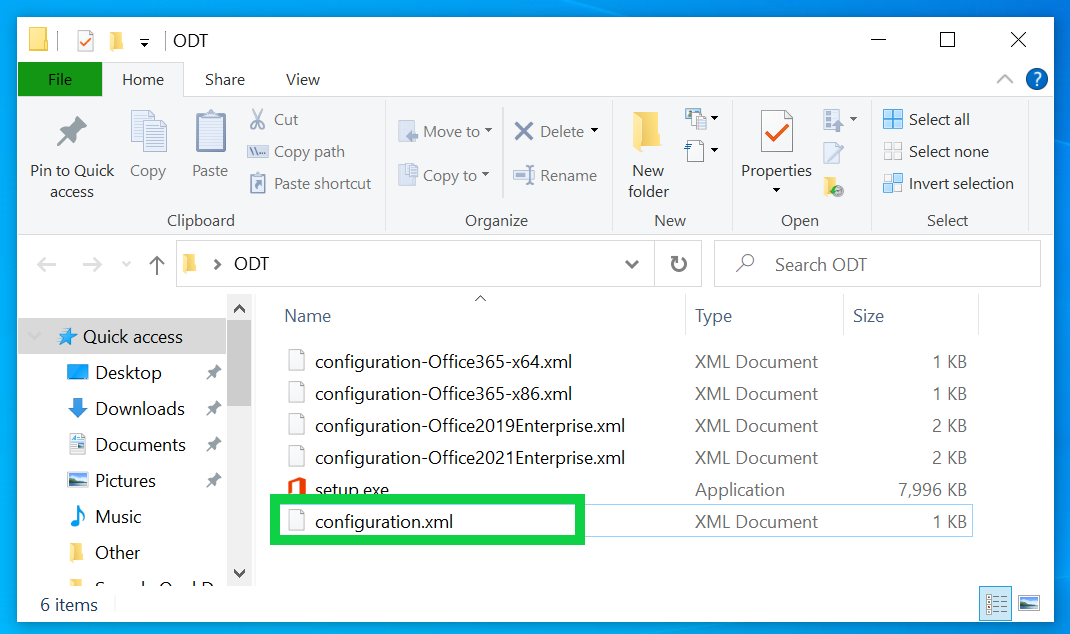Customize Quick Access Toolbar dropdown
The height and width of the screenshot is (634, 1070).
(144, 42)
